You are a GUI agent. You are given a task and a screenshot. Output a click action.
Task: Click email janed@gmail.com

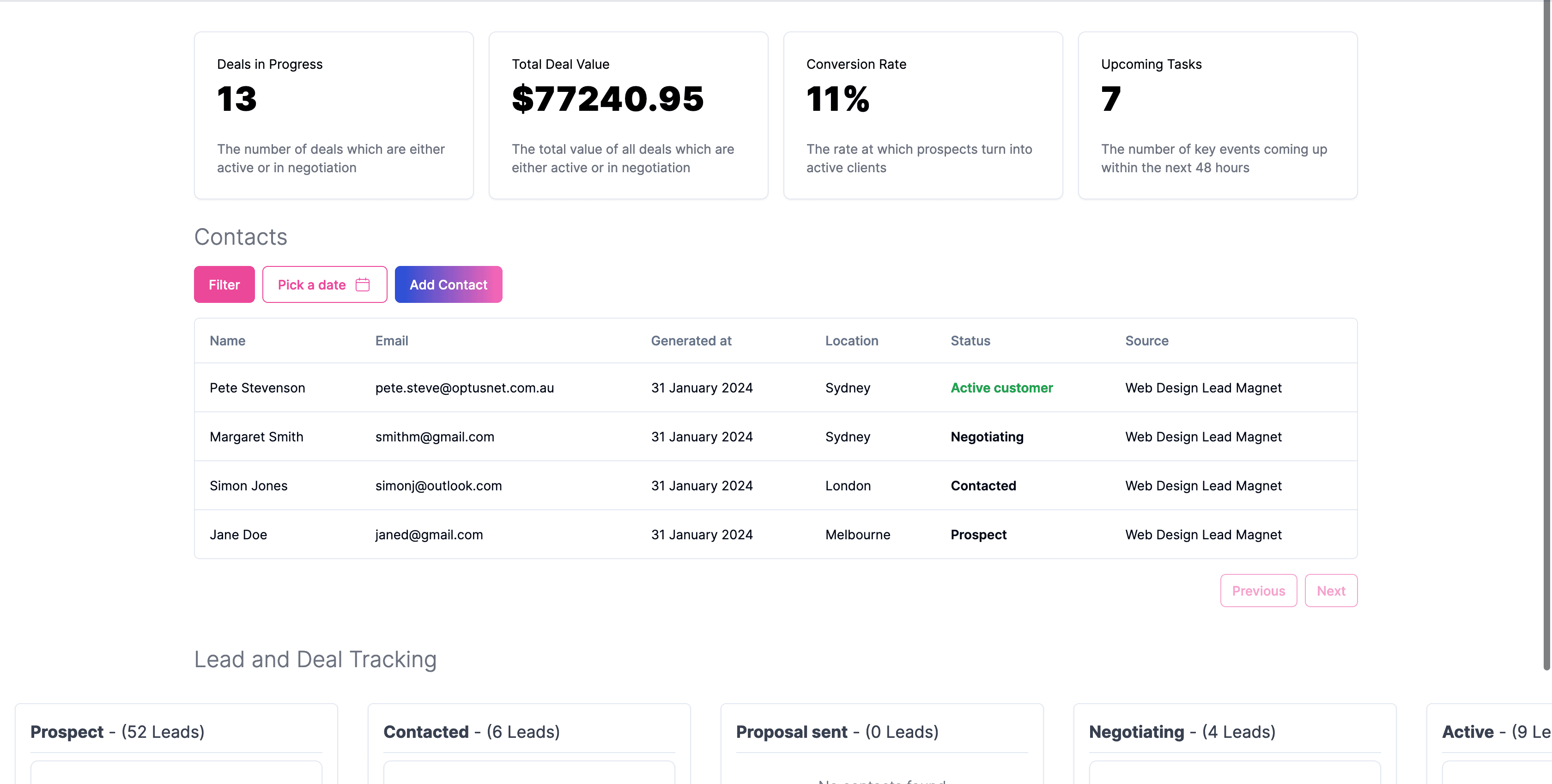(x=429, y=534)
